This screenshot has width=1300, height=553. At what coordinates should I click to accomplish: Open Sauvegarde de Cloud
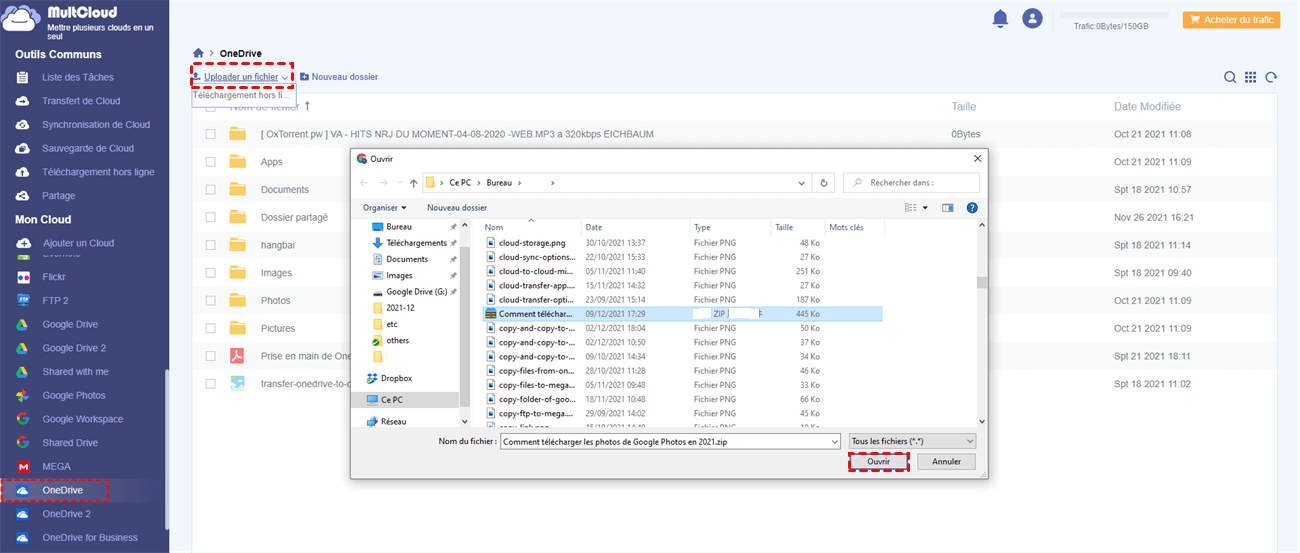(88, 148)
